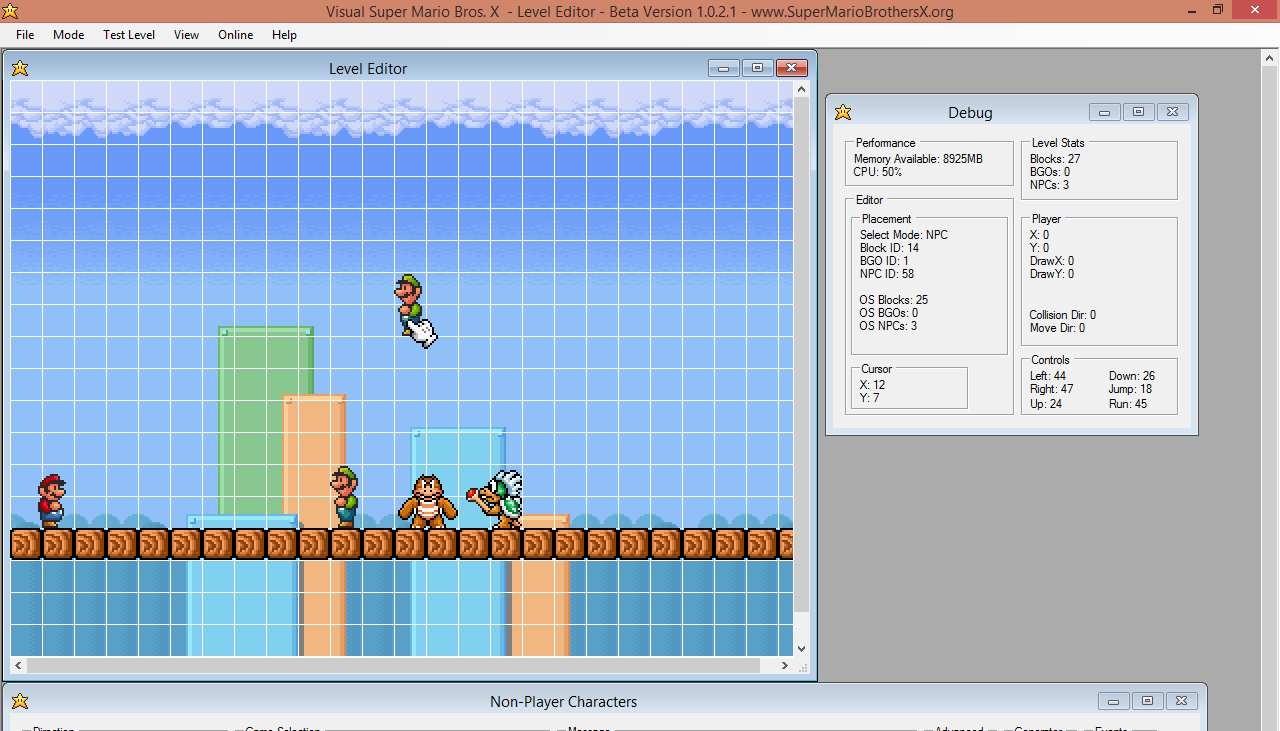Click the Debug window star icon
The image size is (1280, 731).
(843, 112)
